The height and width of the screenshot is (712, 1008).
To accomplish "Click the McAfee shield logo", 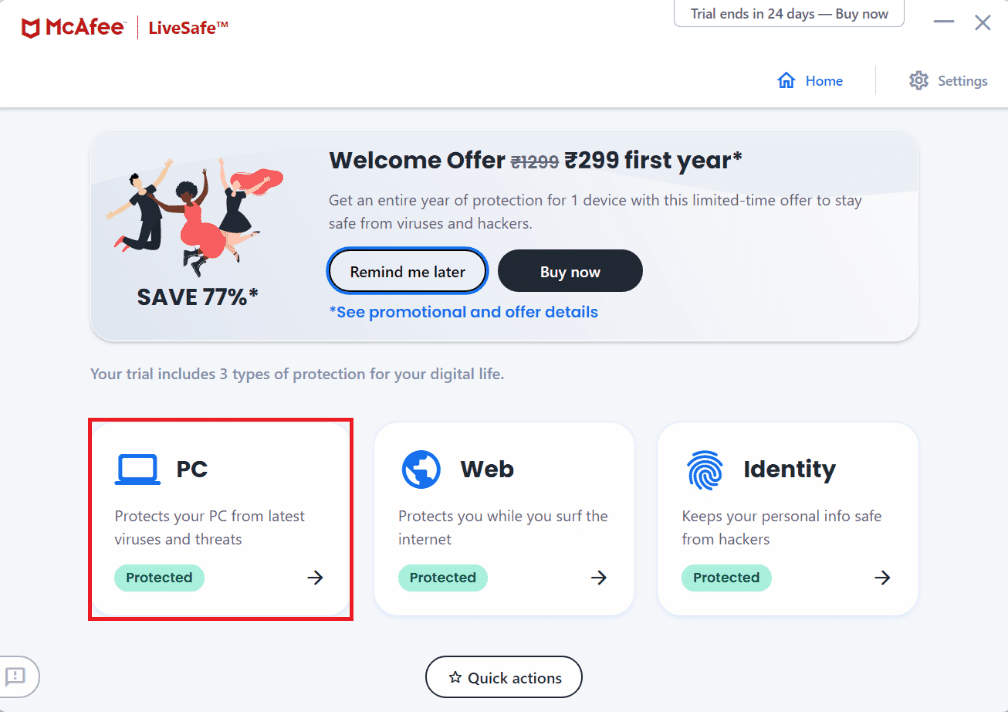I will [29, 27].
